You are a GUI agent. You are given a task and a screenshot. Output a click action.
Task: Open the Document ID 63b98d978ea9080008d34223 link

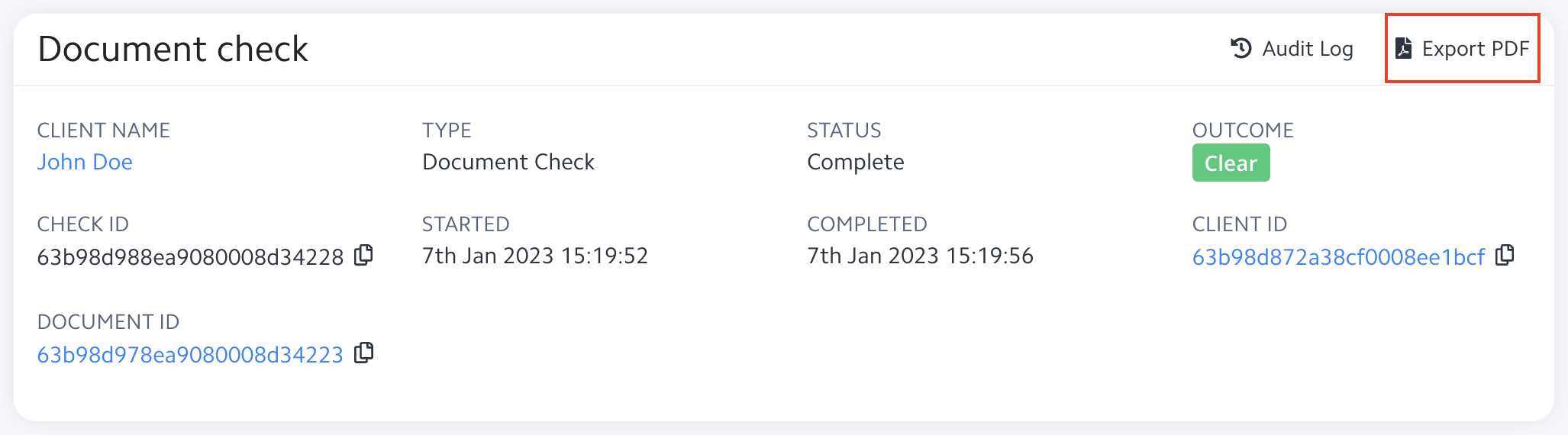pos(190,355)
